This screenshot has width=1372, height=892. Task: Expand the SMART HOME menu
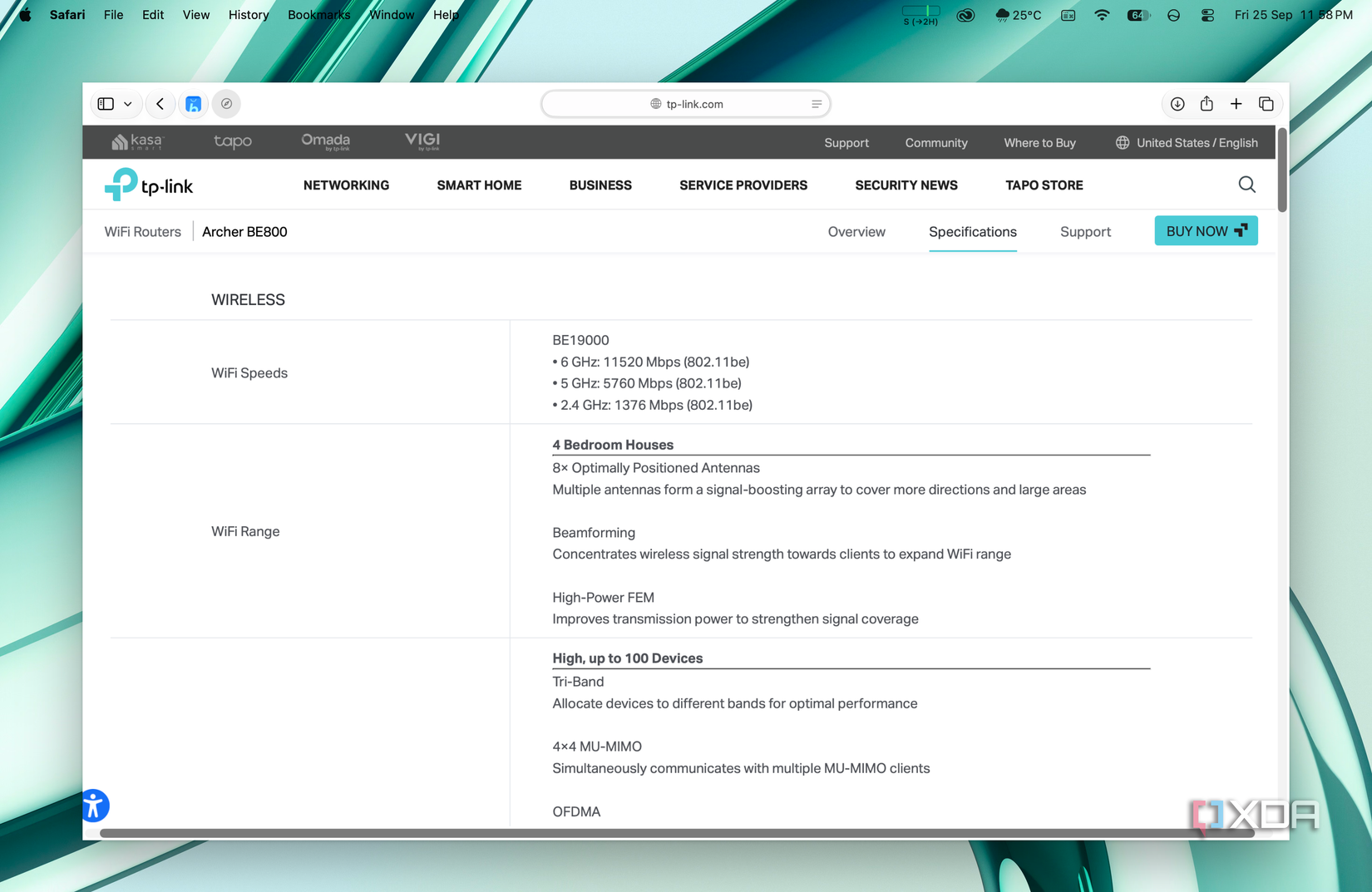[479, 185]
